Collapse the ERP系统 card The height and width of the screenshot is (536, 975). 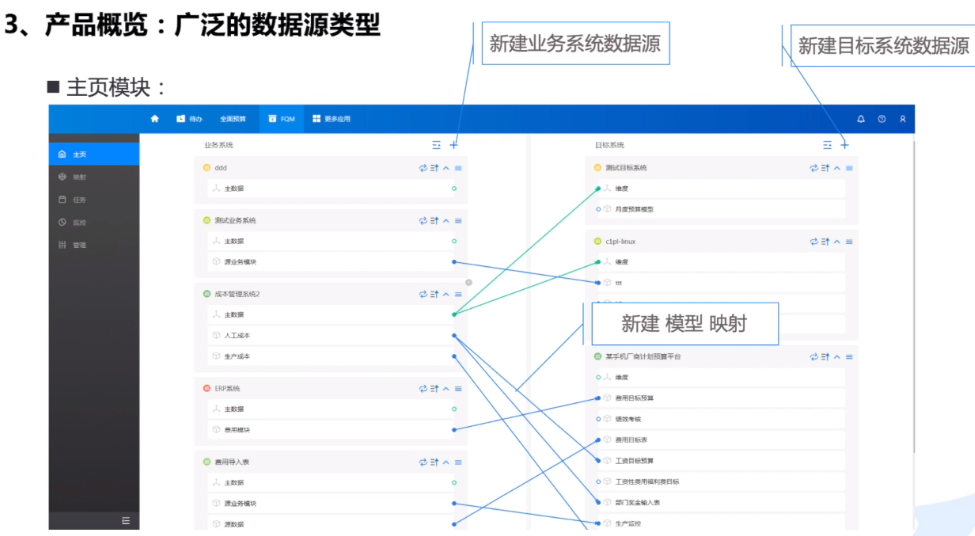tap(446, 389)
